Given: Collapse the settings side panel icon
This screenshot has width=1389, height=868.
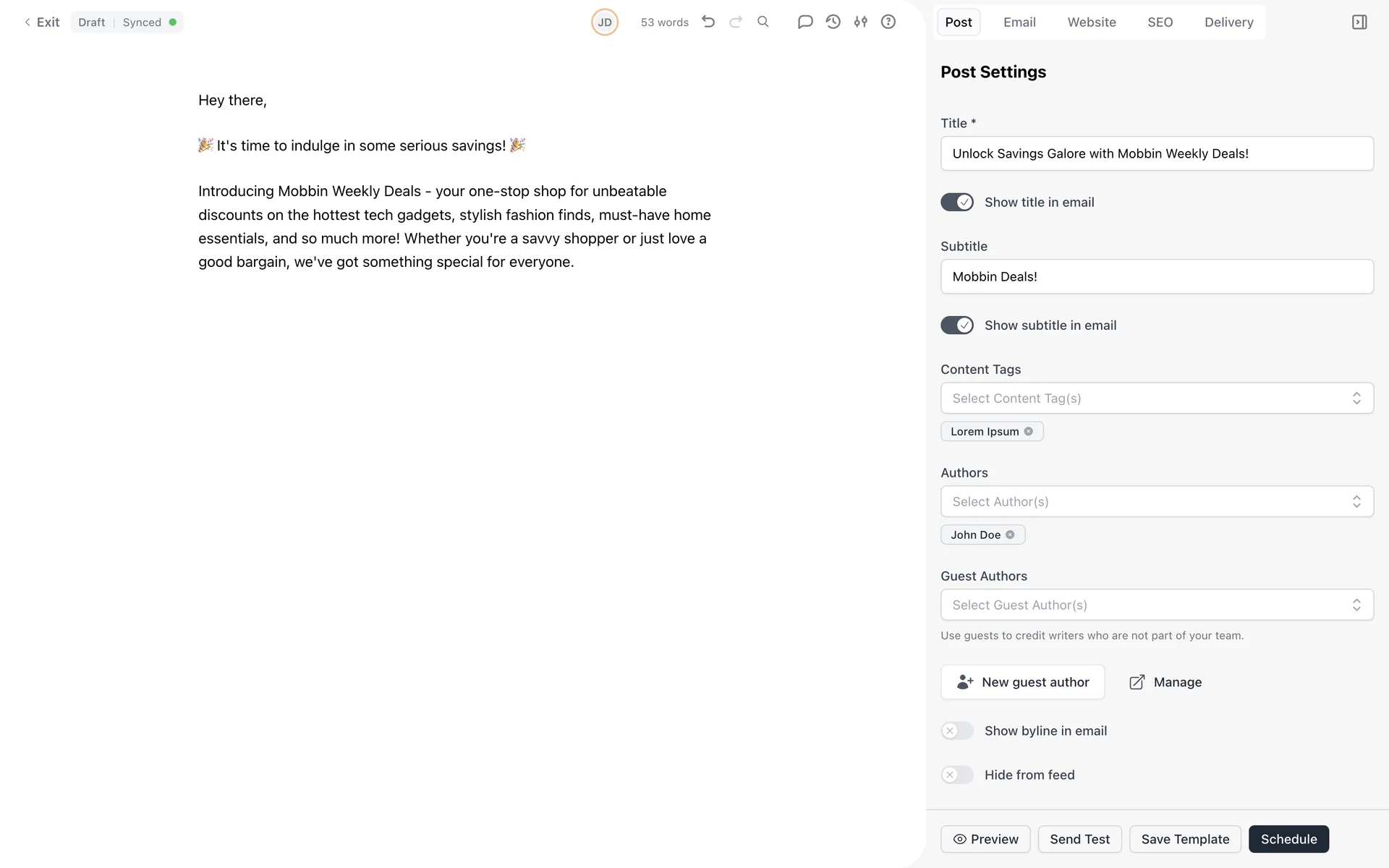Looking at the screenshot, I should tap(1359, 22).
